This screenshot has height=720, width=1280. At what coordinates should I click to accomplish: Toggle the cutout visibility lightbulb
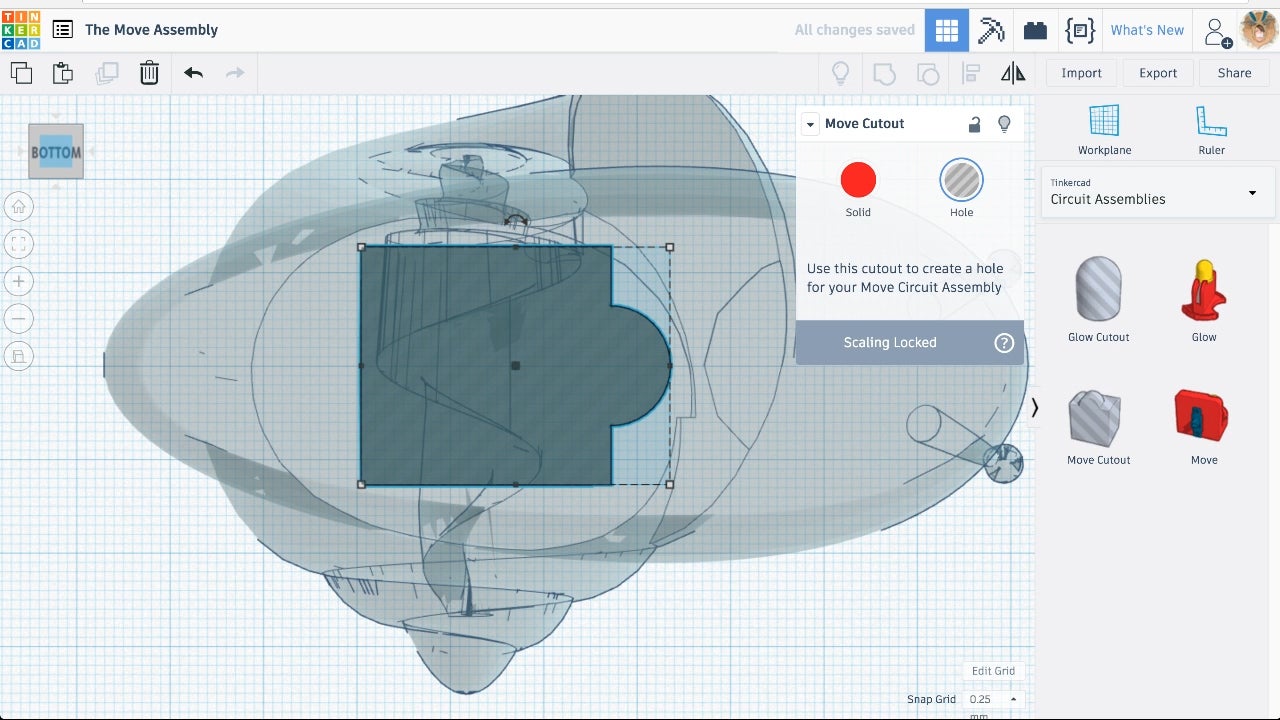coord(1005,124)
